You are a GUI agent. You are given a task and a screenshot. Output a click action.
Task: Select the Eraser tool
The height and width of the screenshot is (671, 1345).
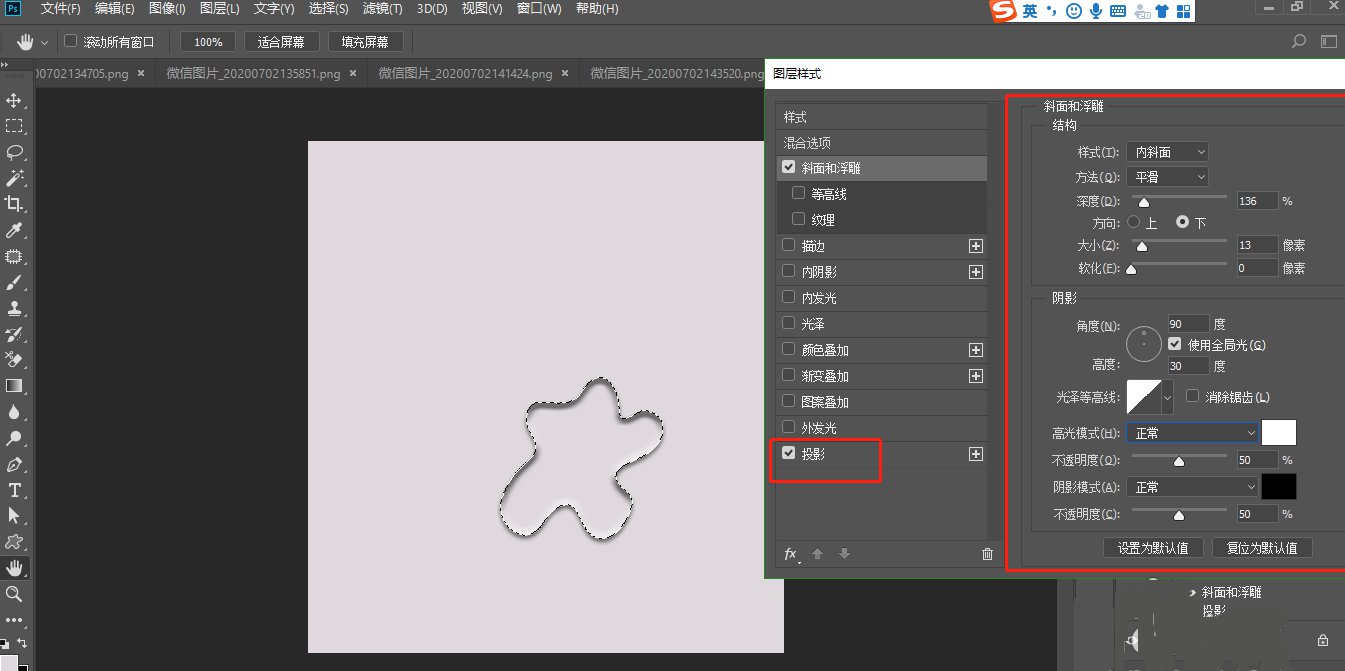(15, 360)
